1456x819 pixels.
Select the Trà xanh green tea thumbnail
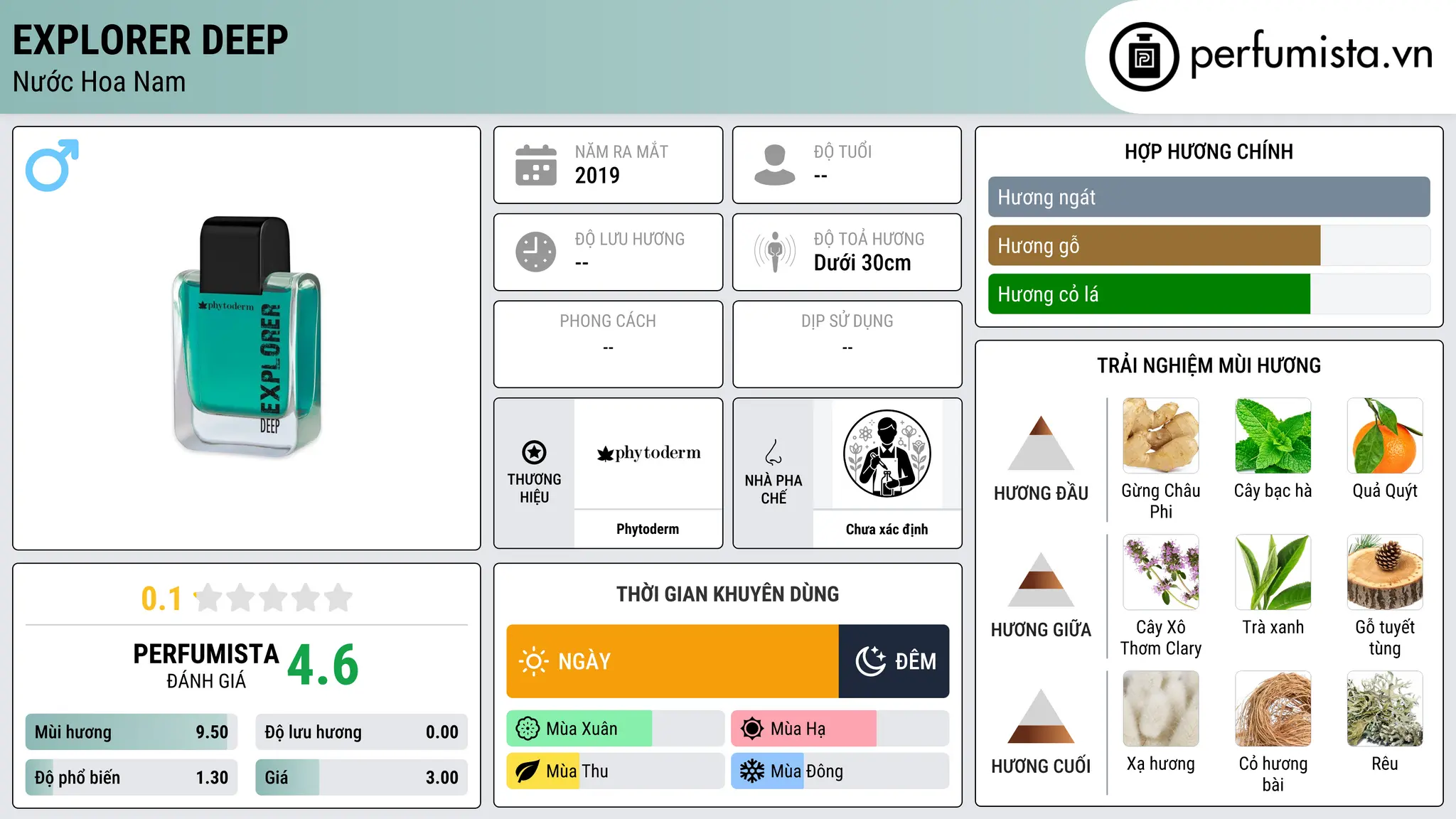[x=1273, y=572]
